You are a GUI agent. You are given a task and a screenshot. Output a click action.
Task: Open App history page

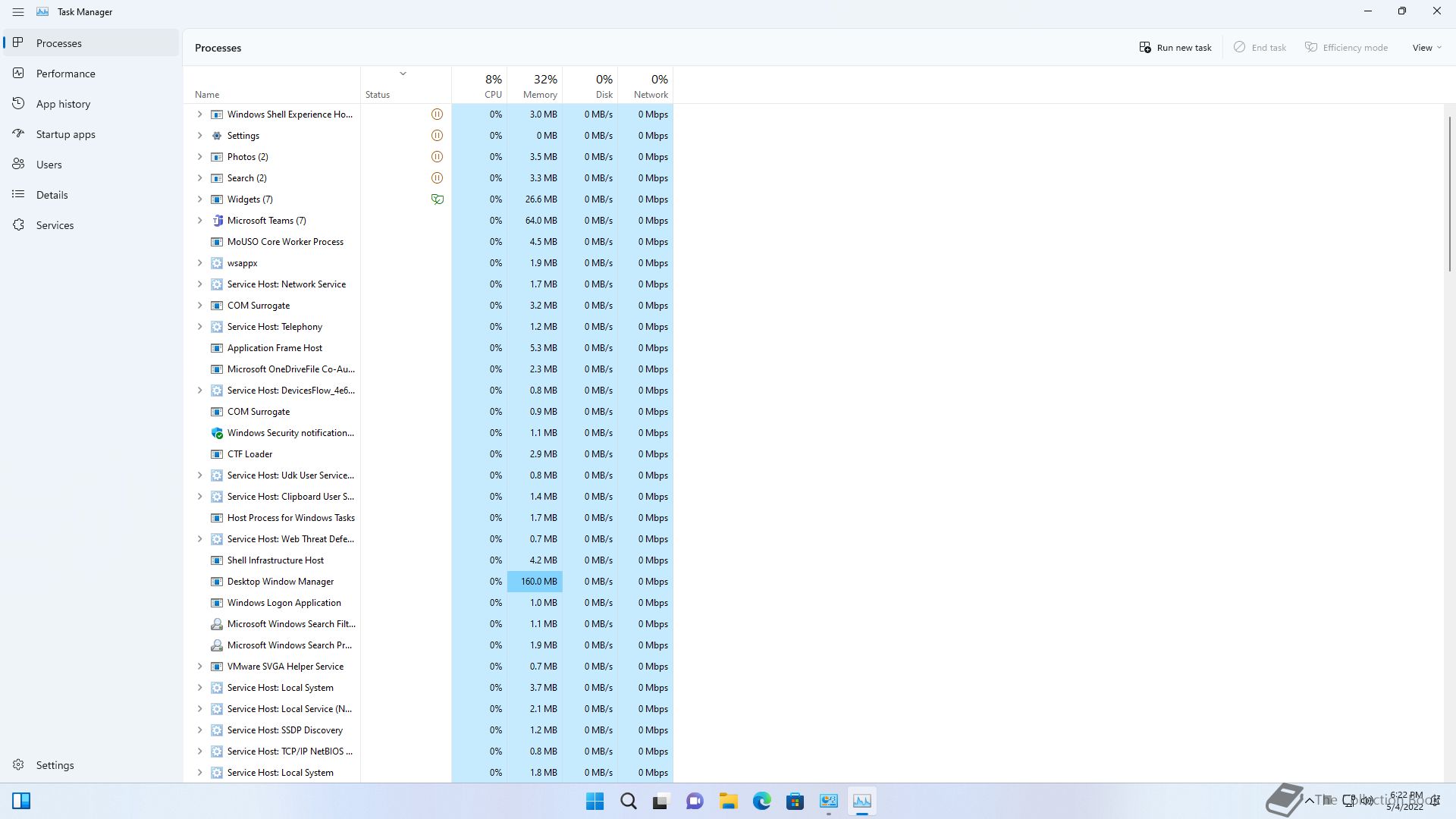click(x=91, y=104)
